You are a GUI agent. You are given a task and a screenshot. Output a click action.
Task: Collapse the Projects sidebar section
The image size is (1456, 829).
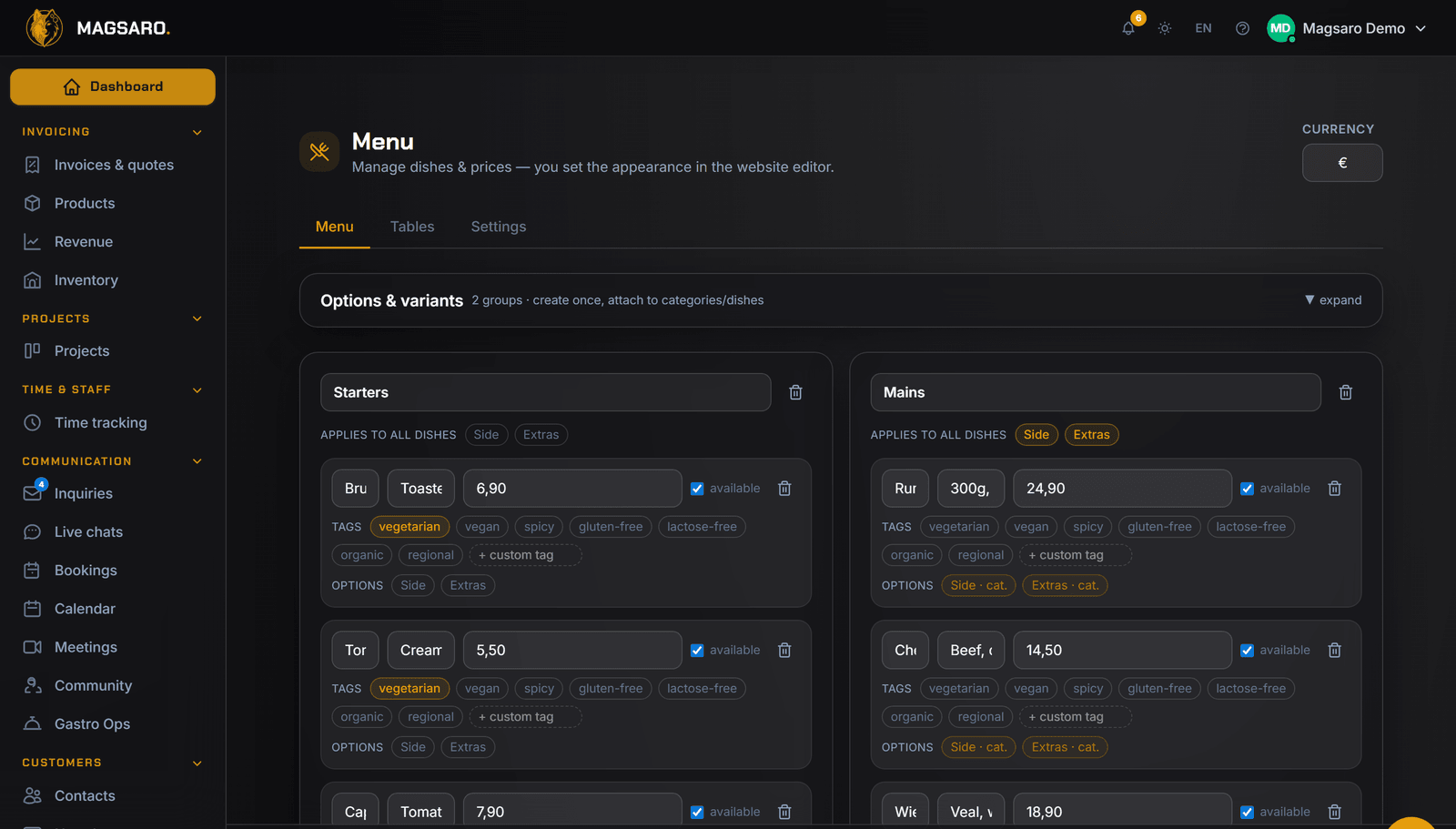tap(197, 318)
